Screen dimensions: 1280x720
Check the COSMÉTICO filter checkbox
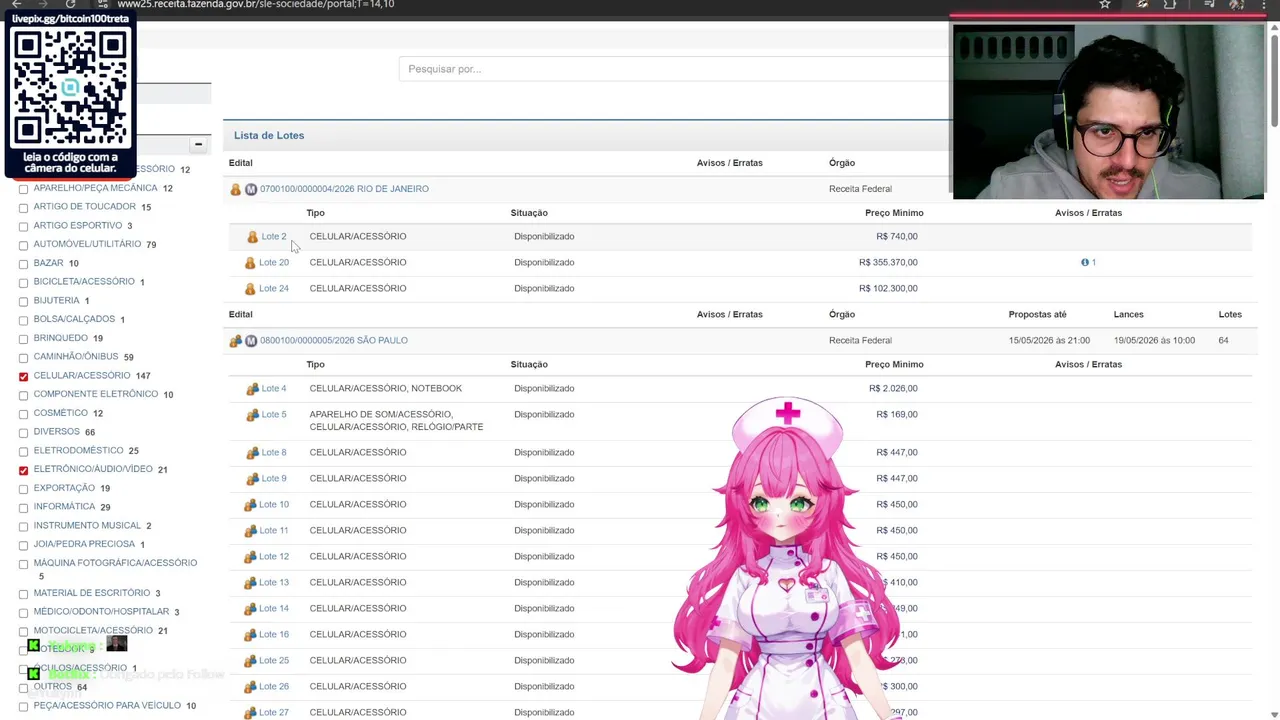click(x=23, y=414)
